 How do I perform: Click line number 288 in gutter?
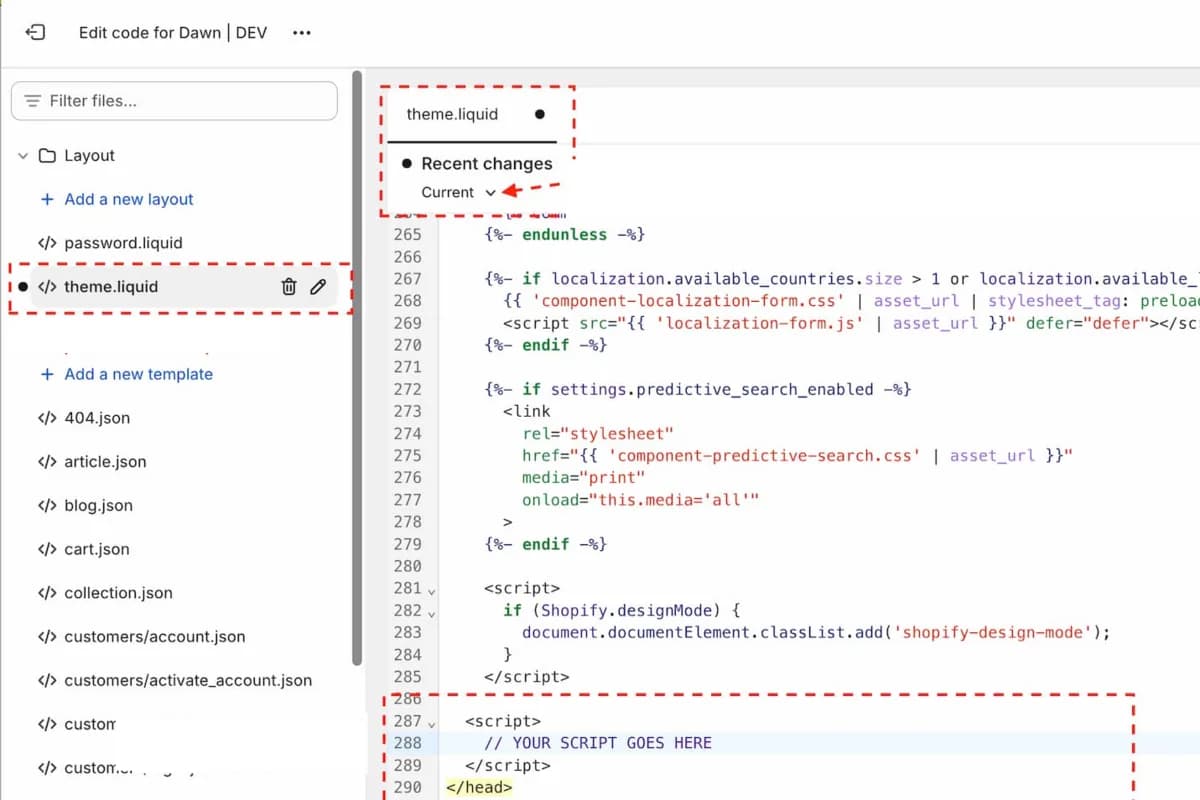pos(408,743)
